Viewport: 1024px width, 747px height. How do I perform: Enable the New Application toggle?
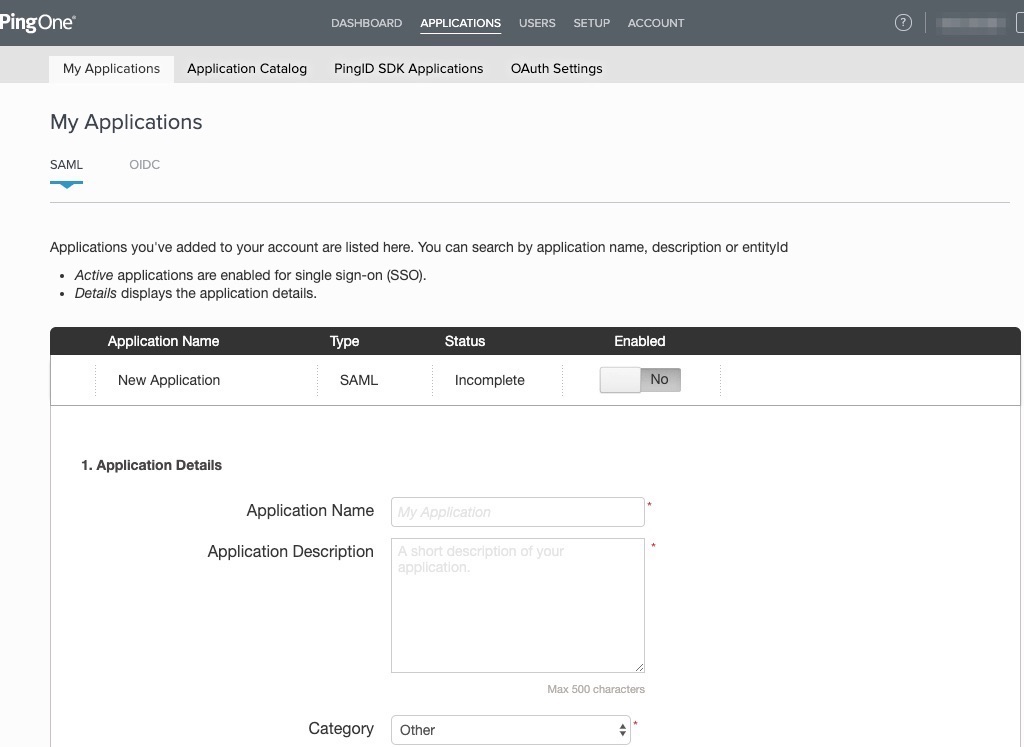click(x=639, y=379)
